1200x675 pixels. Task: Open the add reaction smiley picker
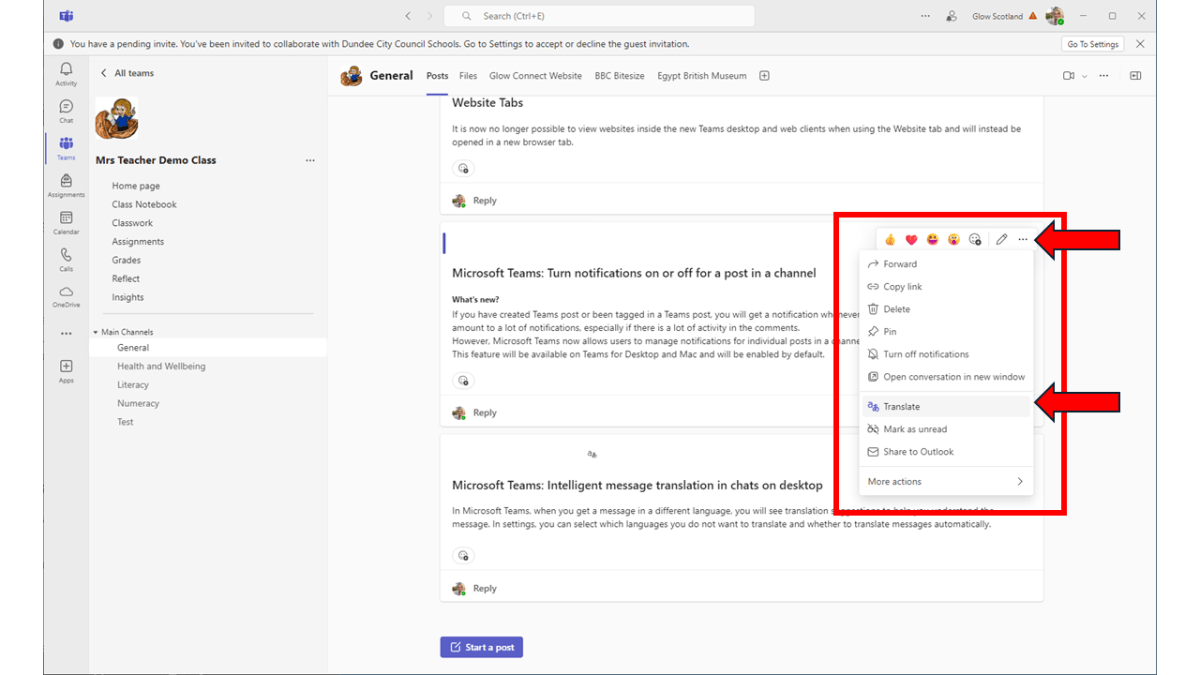click(975, 239)
